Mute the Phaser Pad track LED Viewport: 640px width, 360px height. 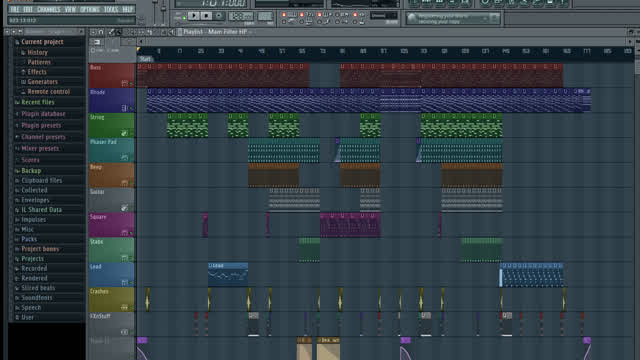[x=131, y=158]
